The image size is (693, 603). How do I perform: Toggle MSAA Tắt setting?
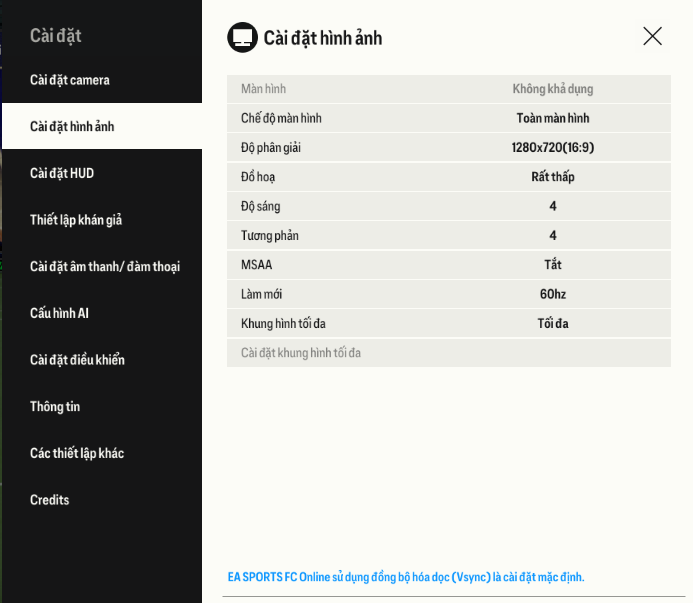[x=552, y=265]
